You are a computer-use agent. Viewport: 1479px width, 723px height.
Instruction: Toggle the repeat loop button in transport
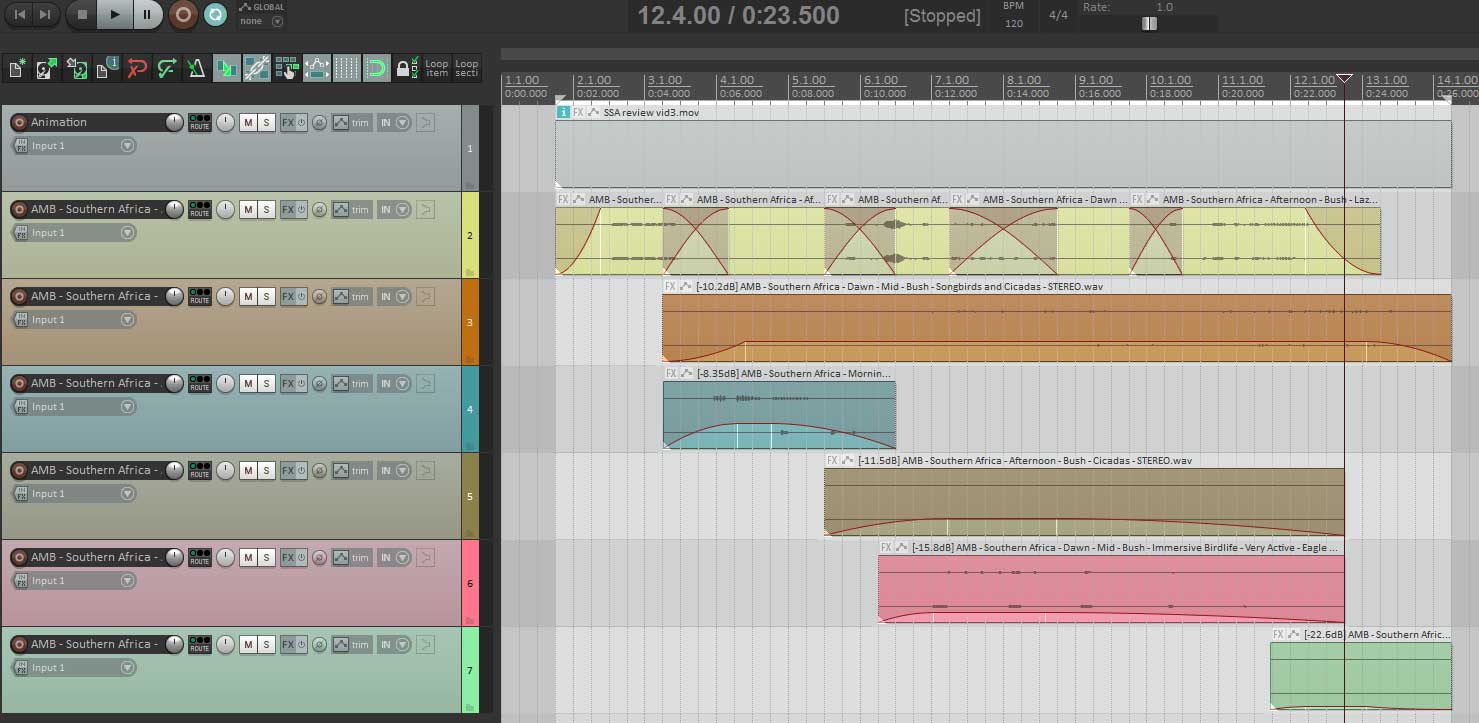click(x=214, y=14)
